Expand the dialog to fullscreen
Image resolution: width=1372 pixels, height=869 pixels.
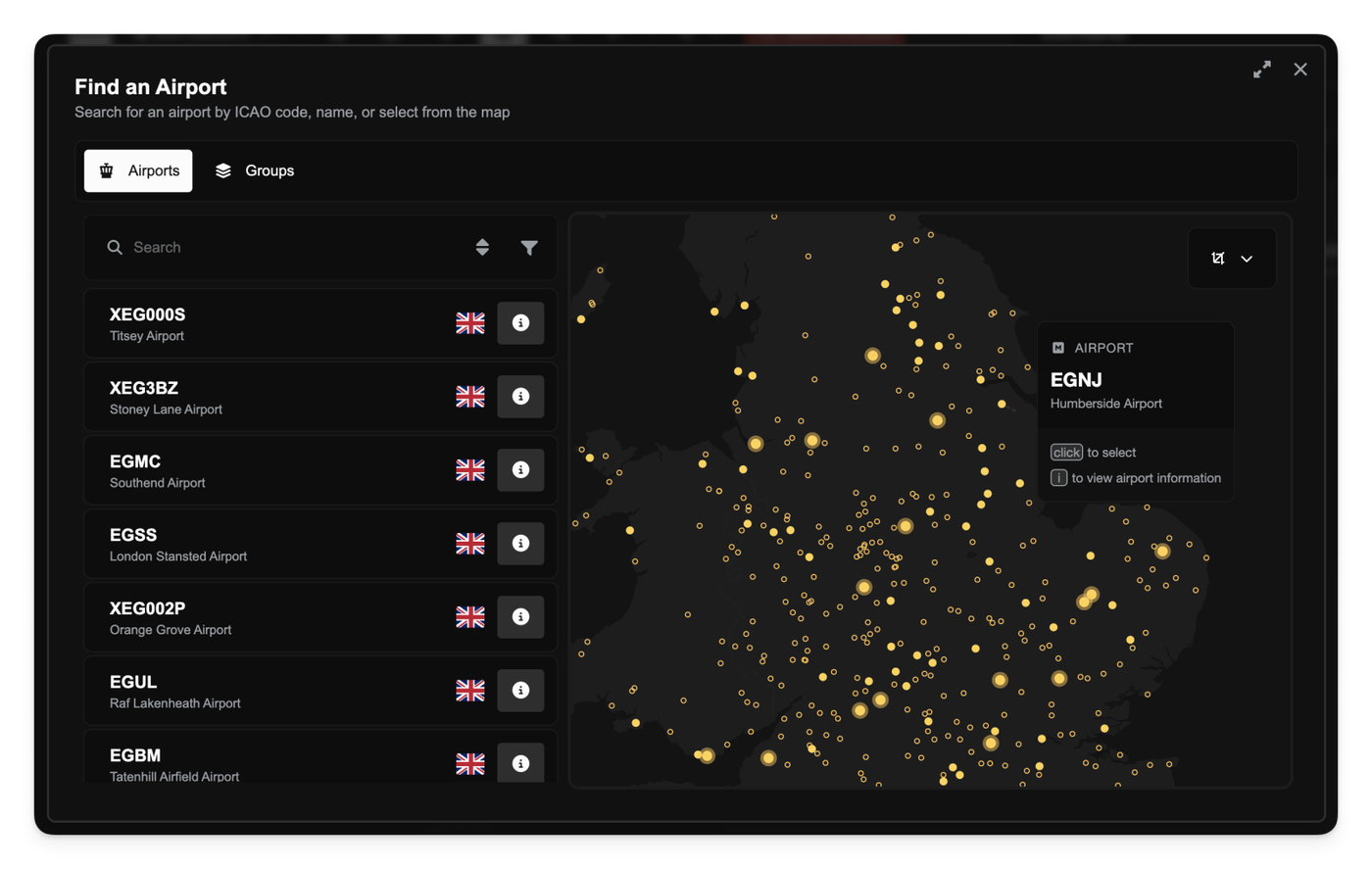[1261, 70]
